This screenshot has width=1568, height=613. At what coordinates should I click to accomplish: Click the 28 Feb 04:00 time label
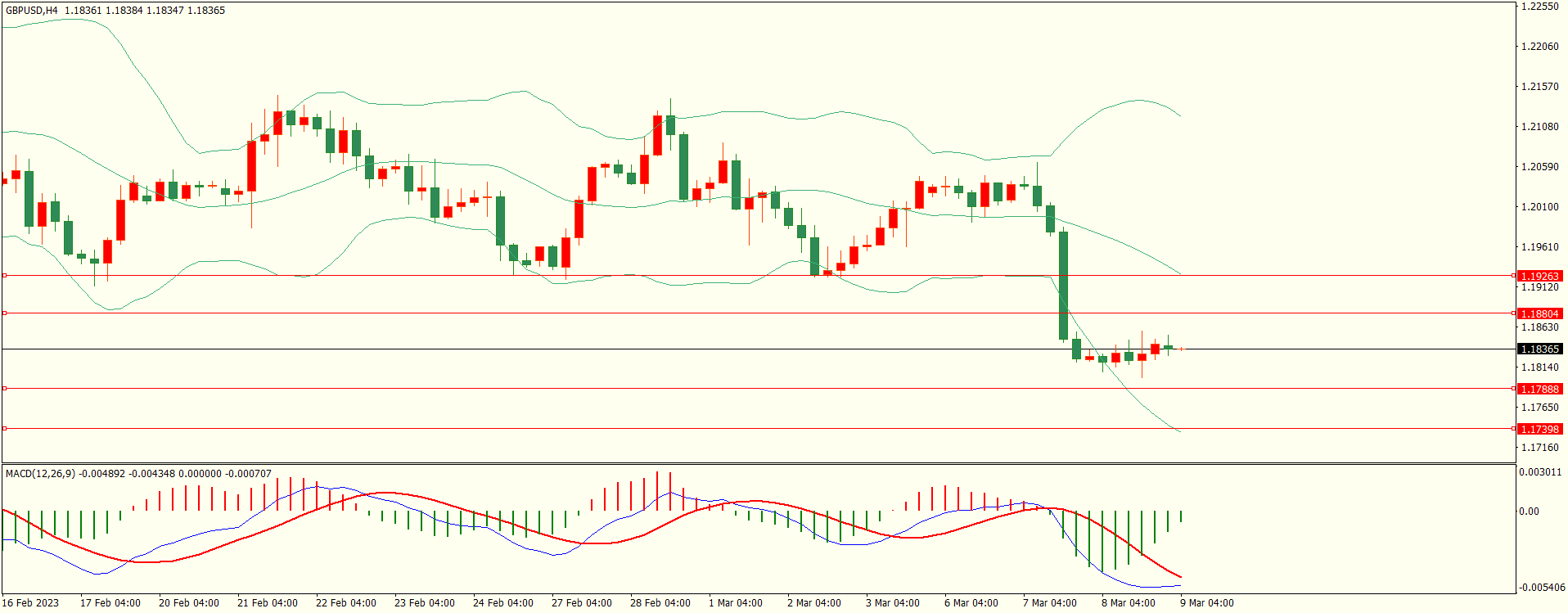click(660, 603)
